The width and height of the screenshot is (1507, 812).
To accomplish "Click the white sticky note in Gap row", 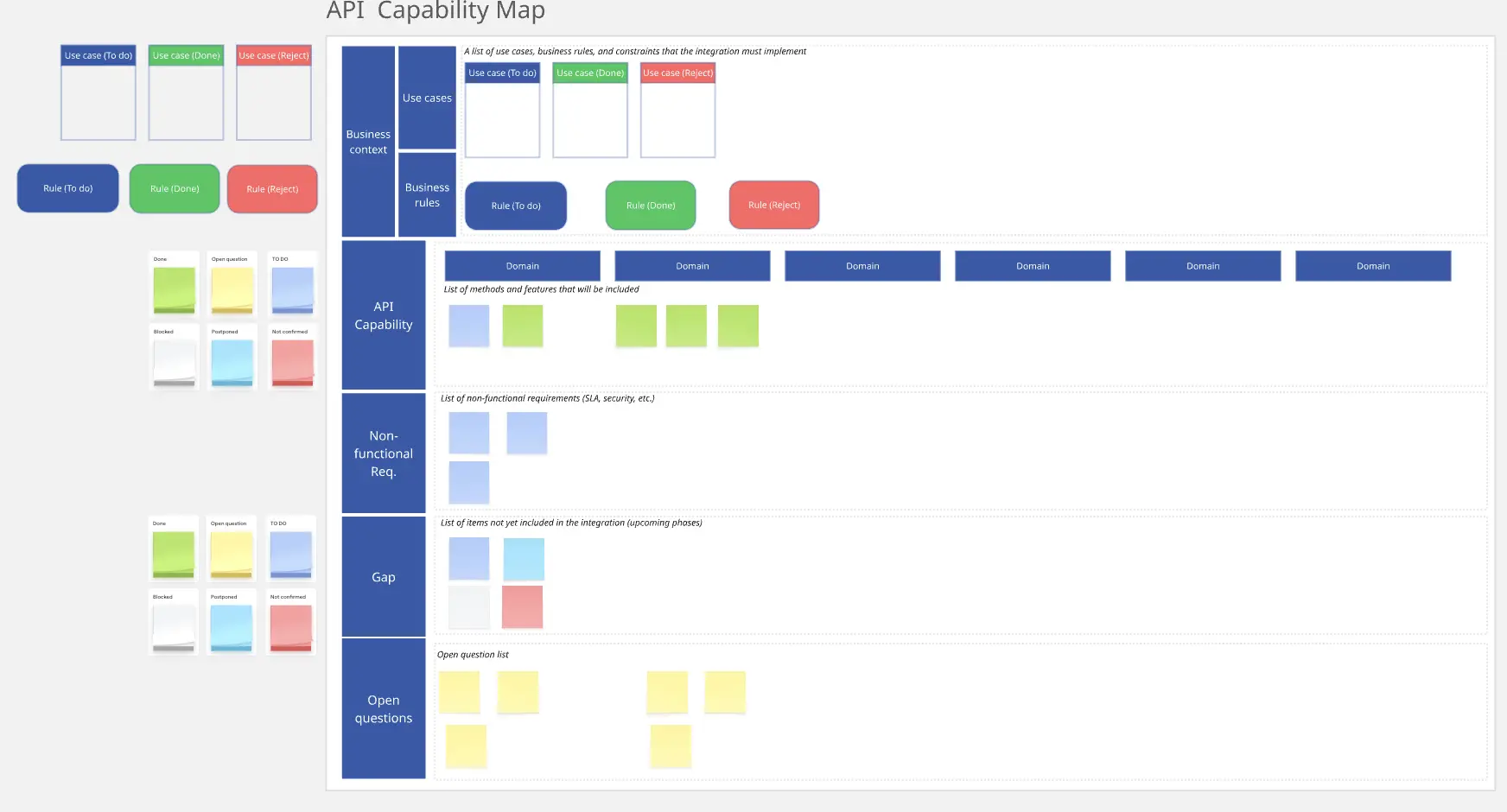I will 469,606.
